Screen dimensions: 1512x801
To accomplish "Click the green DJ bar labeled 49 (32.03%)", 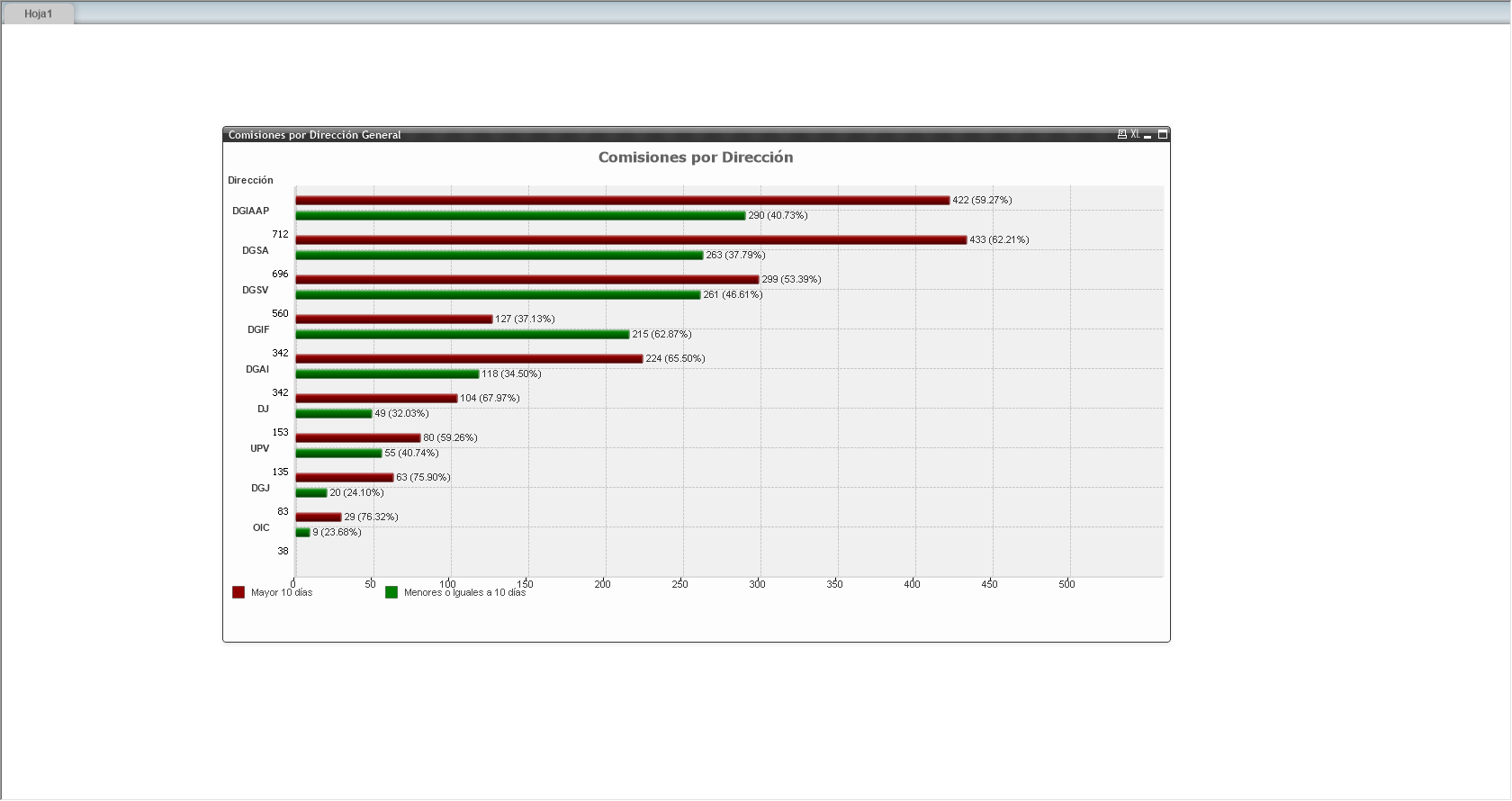I will pos(334,413).
